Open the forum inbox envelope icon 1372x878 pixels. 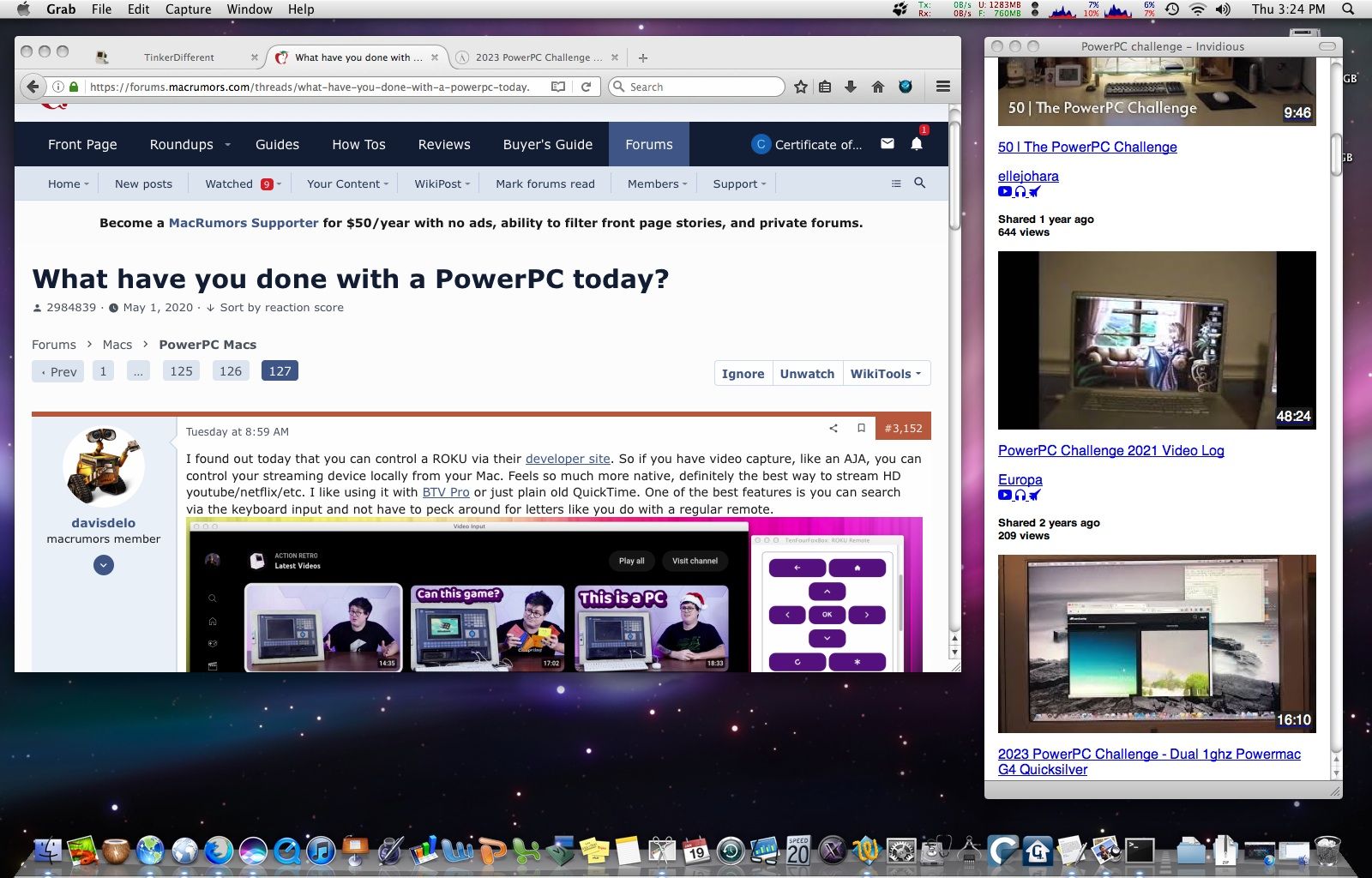tap(888, 144)
